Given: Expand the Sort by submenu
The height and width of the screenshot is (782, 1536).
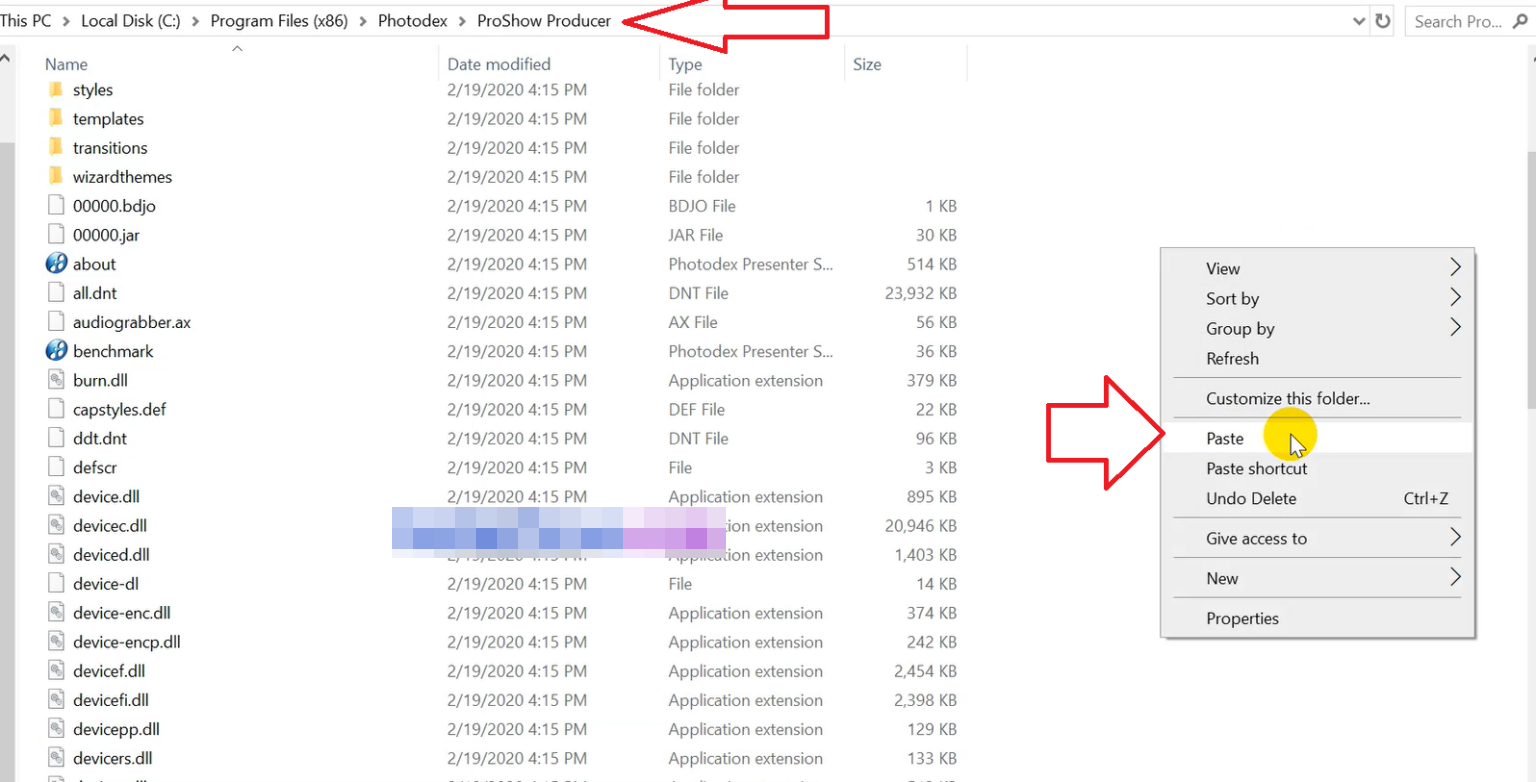Looking at the screenshot, I should pos(1455,298).
